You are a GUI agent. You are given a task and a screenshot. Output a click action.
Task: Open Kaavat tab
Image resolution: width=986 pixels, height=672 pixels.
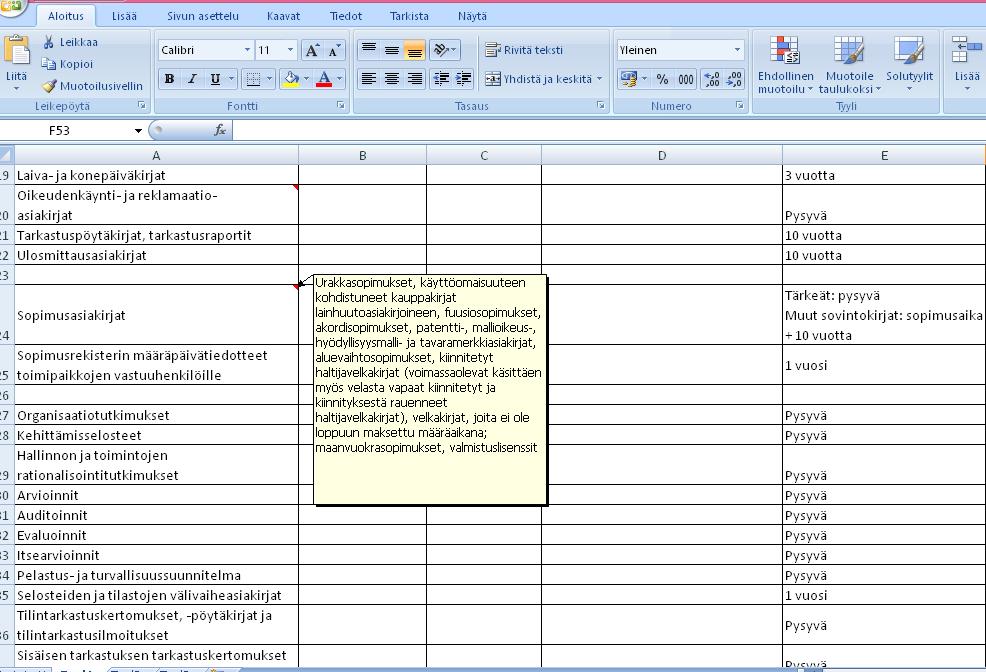coord(283,16)
